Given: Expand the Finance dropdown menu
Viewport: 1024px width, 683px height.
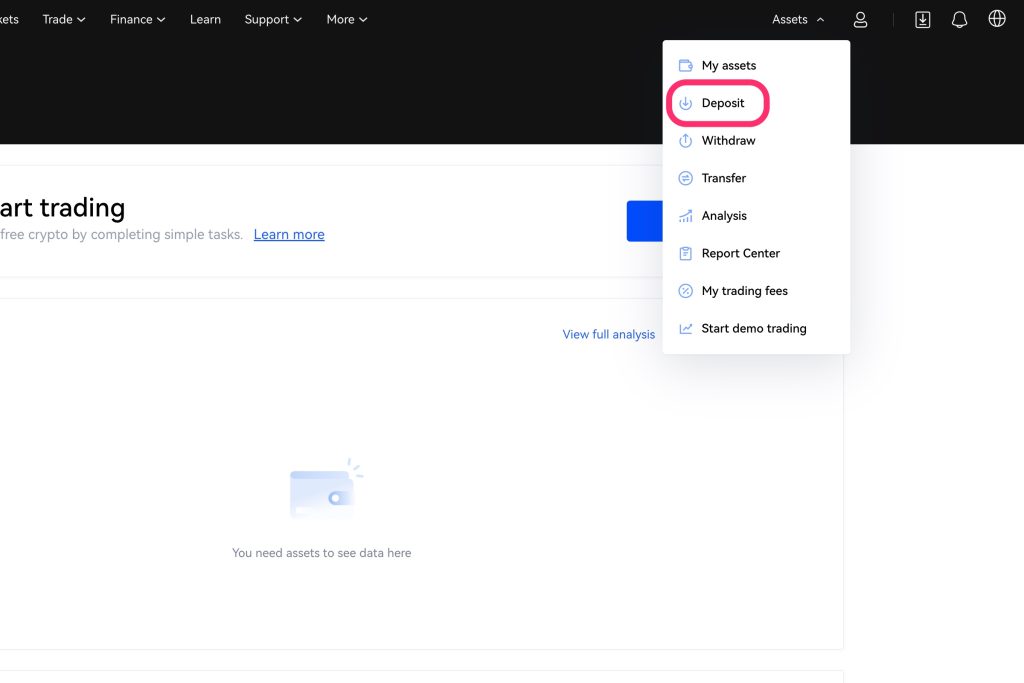Looking at the screenshot, I should (x=137, y=19).
